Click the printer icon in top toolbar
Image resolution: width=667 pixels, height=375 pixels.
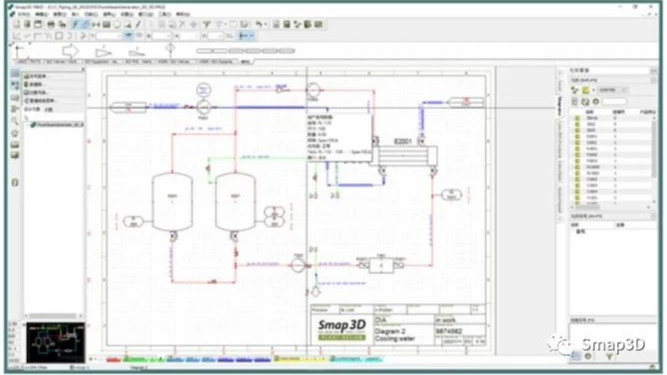tap(51, 24)
